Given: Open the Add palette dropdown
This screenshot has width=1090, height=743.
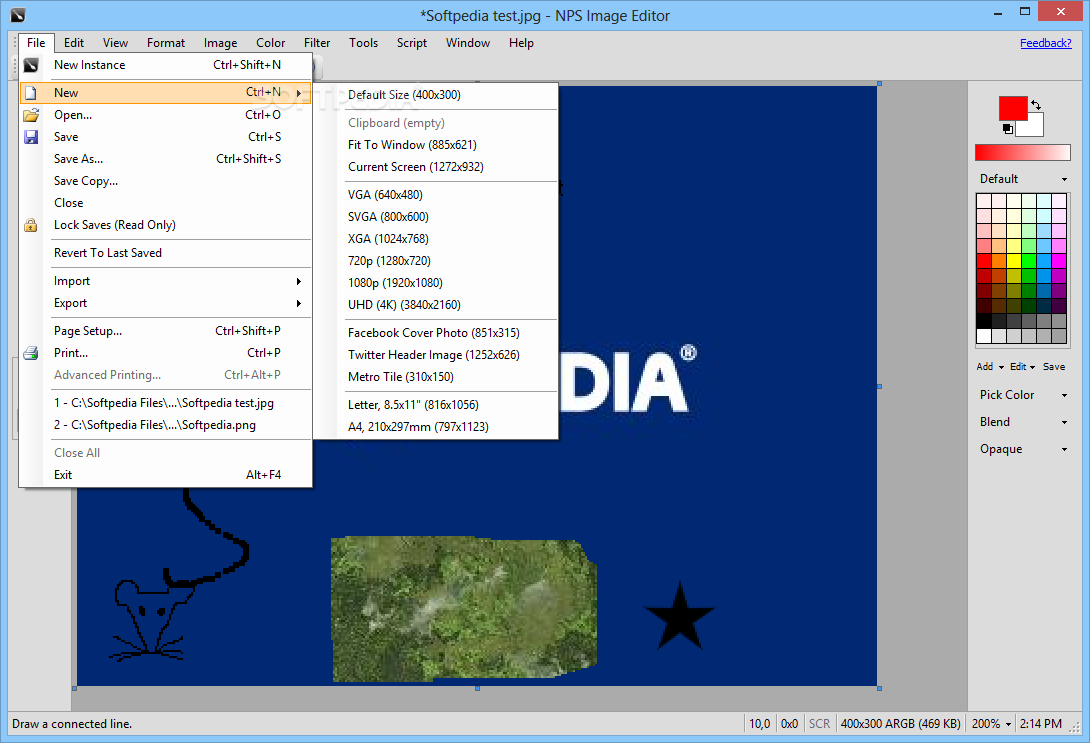Looking at the screenshot, I should [x=990, y=367].
